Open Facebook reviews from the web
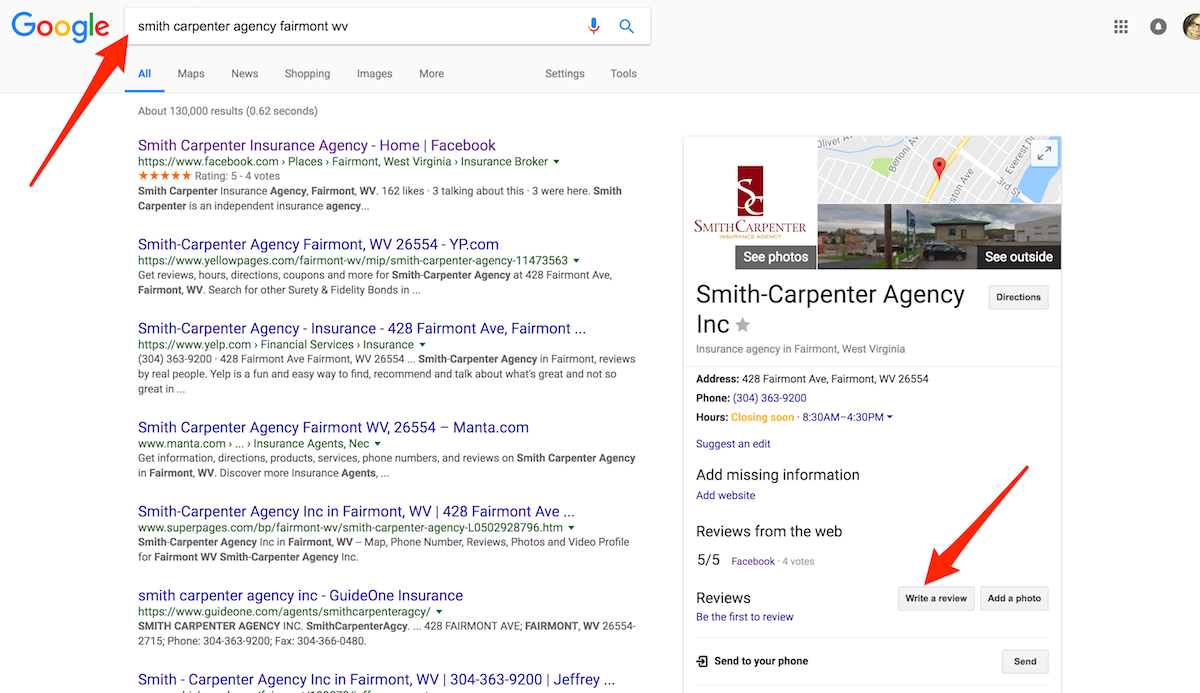Image resolution: width=1200 pixels, height=693 pixels. click(753, 562)
